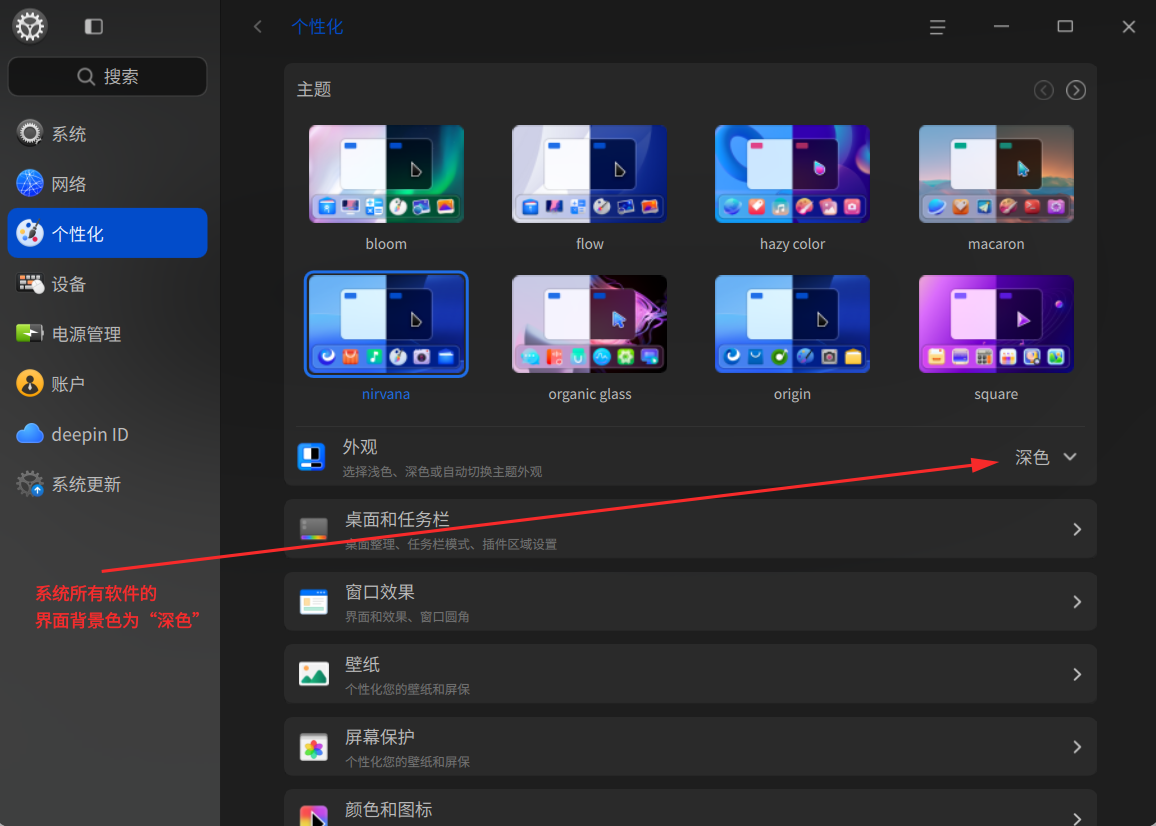Viewport: 1156px width, 826px height.
Task: Click the settings gear app icon
Action: pos(30,27)
